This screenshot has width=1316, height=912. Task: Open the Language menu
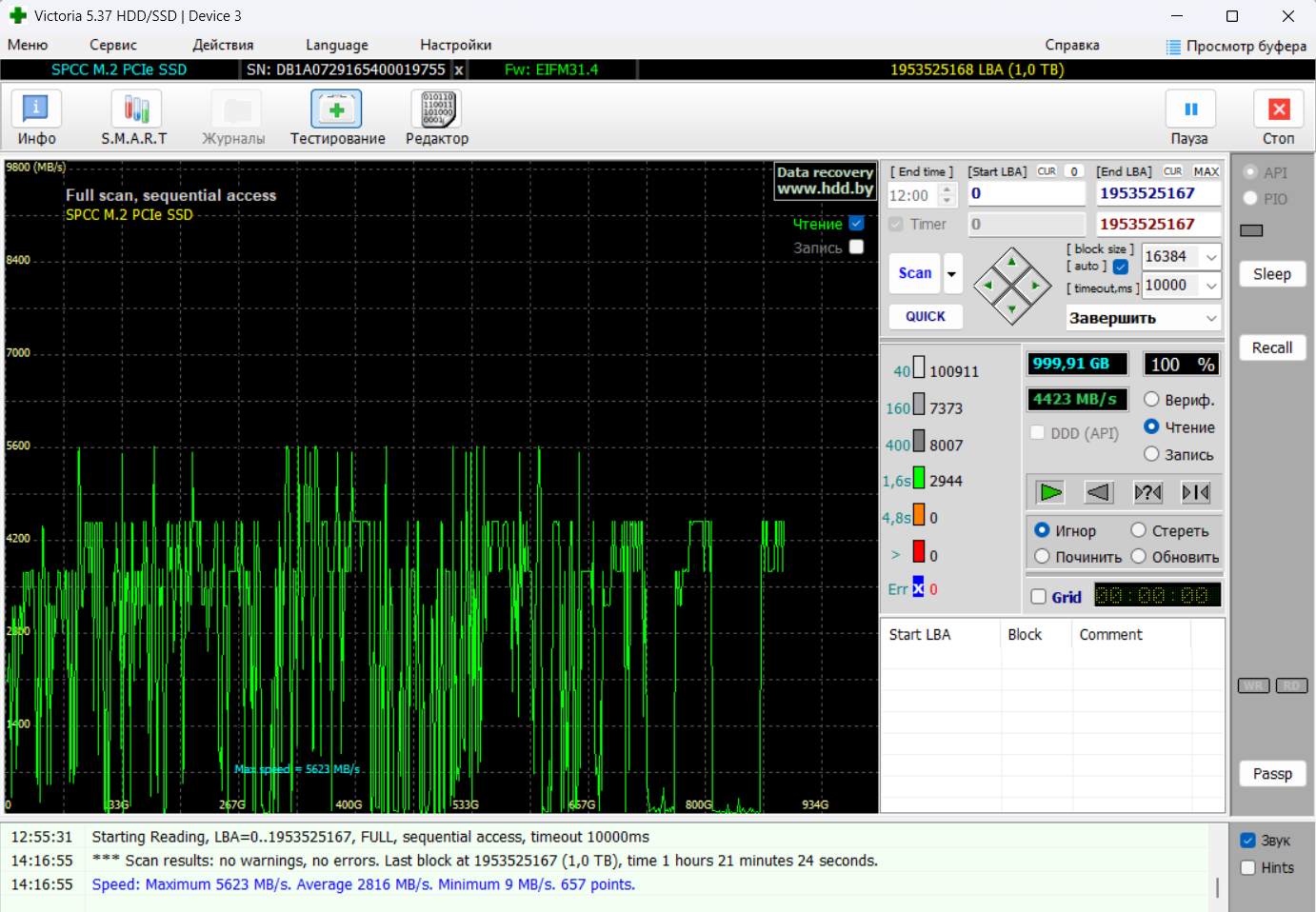coord(336,45)
